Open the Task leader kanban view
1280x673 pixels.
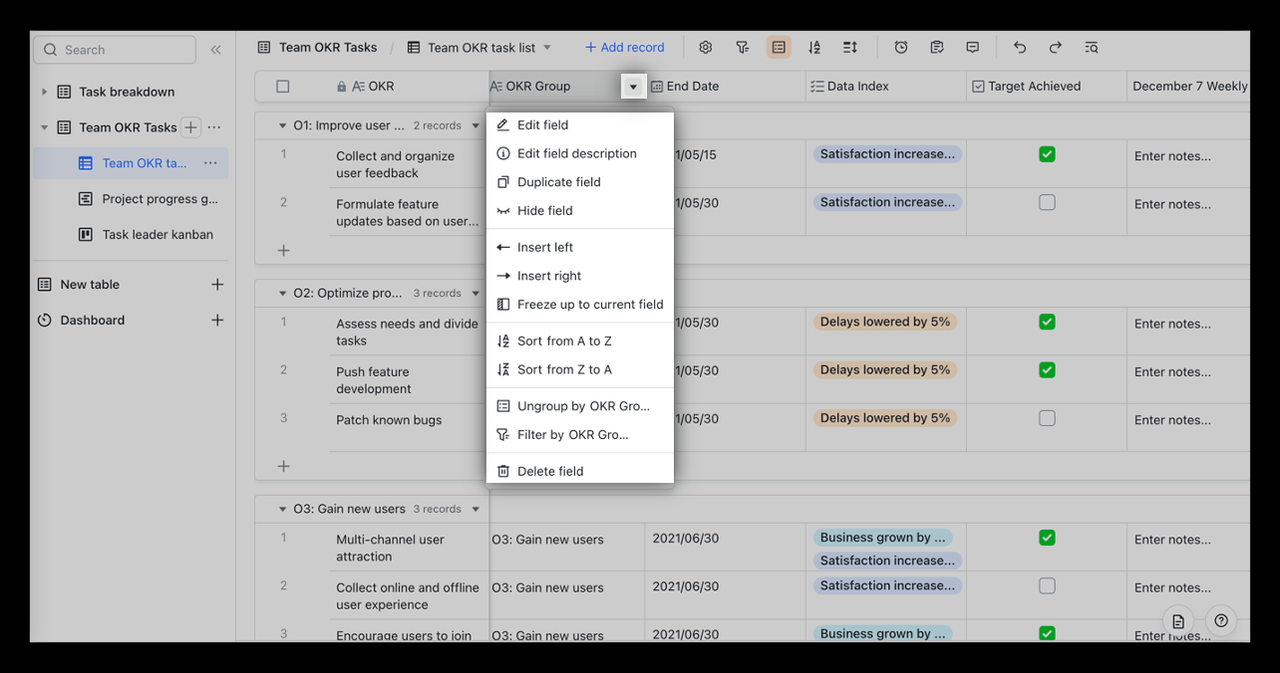click(x=157, y=235)
